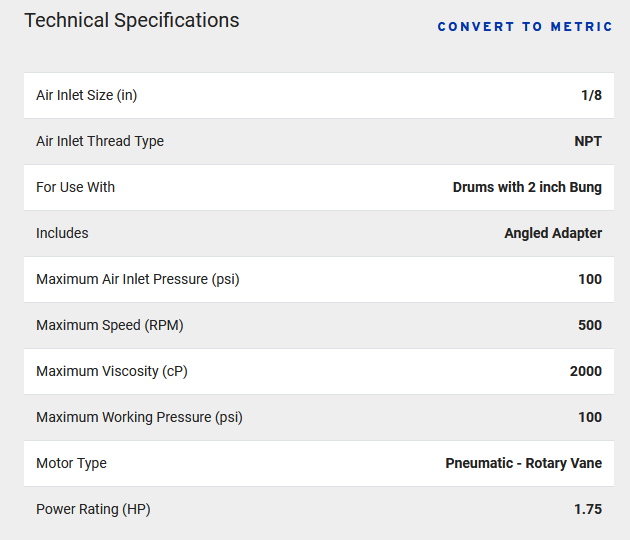Click the Motor Type label
Viewport: 630px width, 540px height.
click(x=72, y=463)
